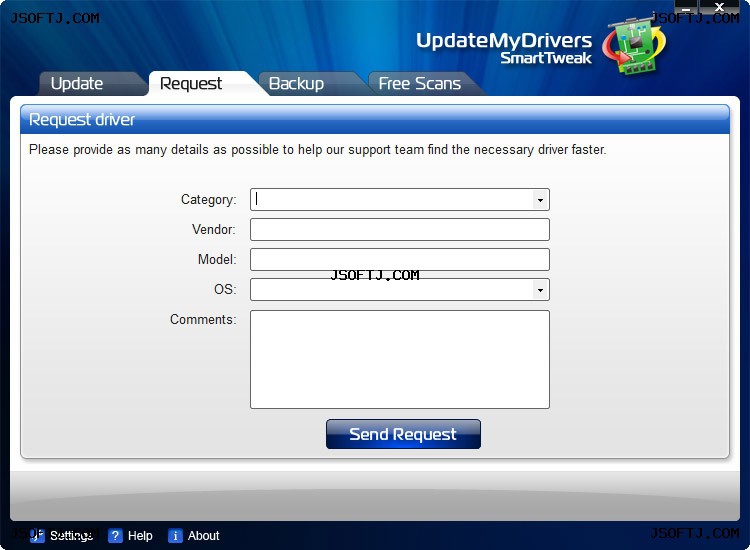Viewport: 750px width, 550px height.
Task: Click into the Model text field
Action: (399, 260)
